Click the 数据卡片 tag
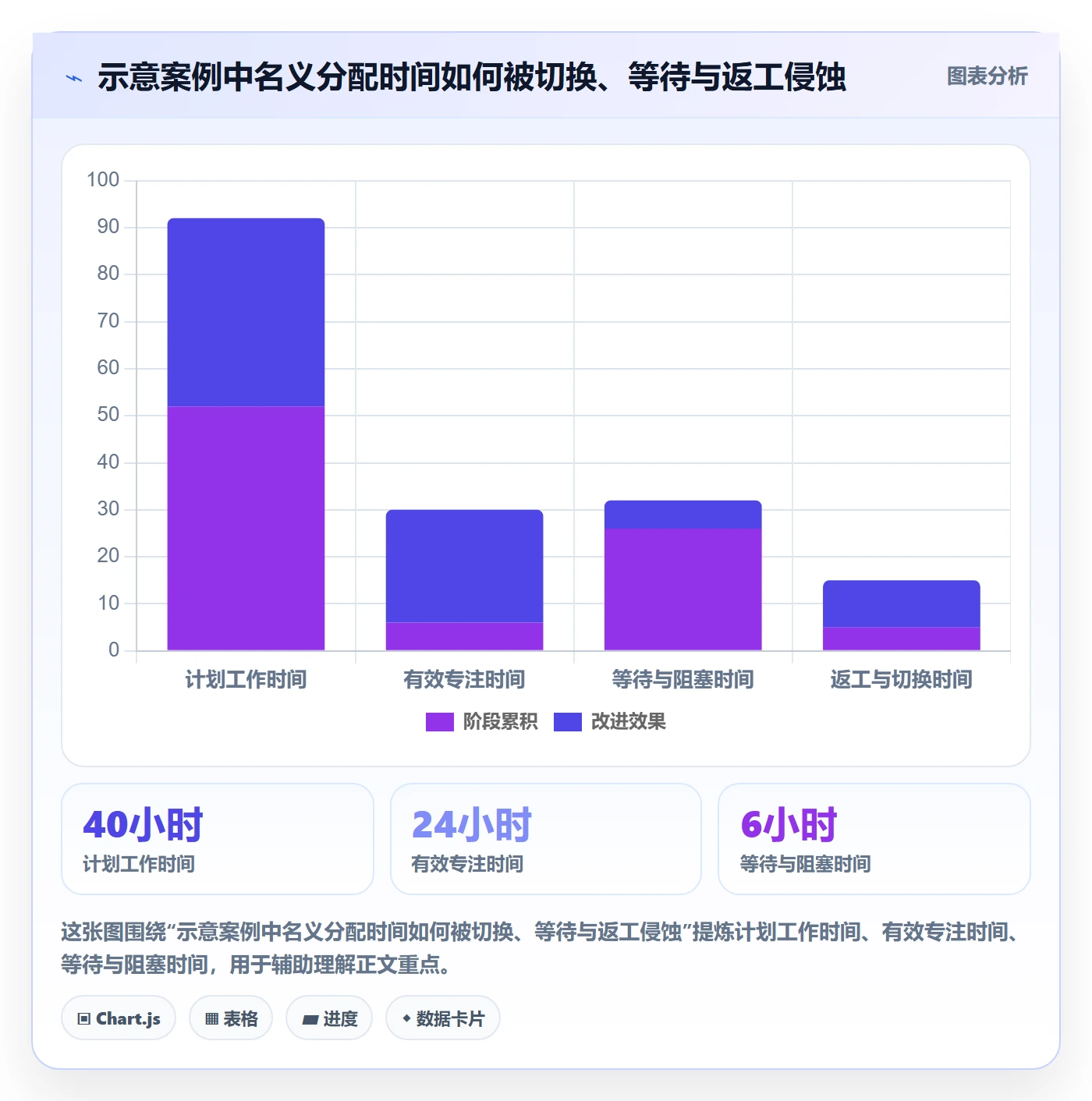Viewport: 1092px width, 1101px height. click(443, 1018)
